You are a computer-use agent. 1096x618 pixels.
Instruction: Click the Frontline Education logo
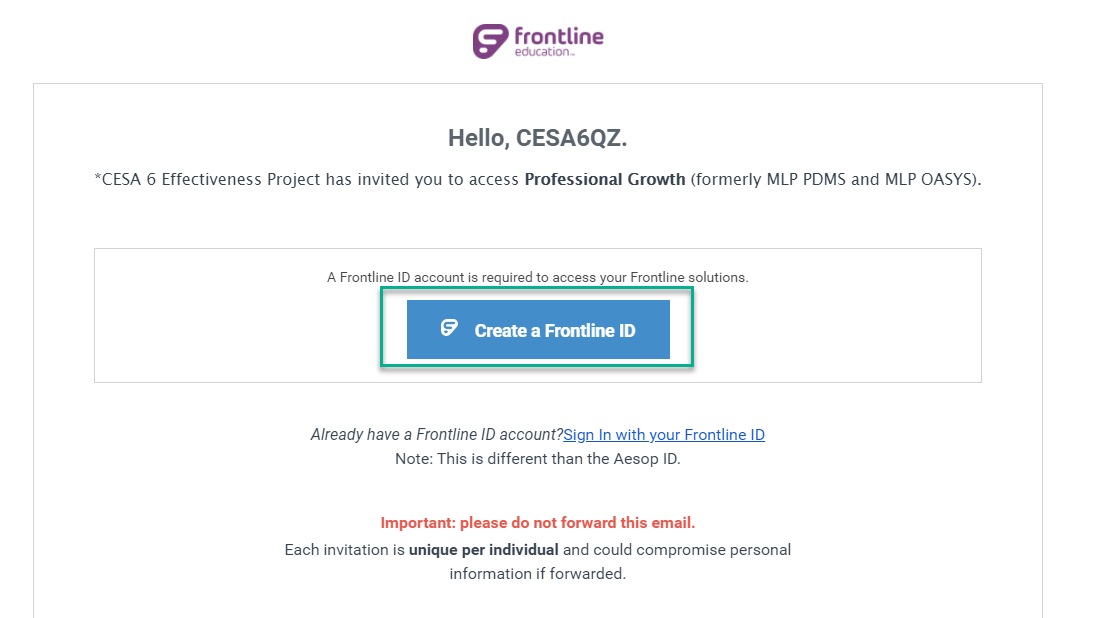[538, 40]
